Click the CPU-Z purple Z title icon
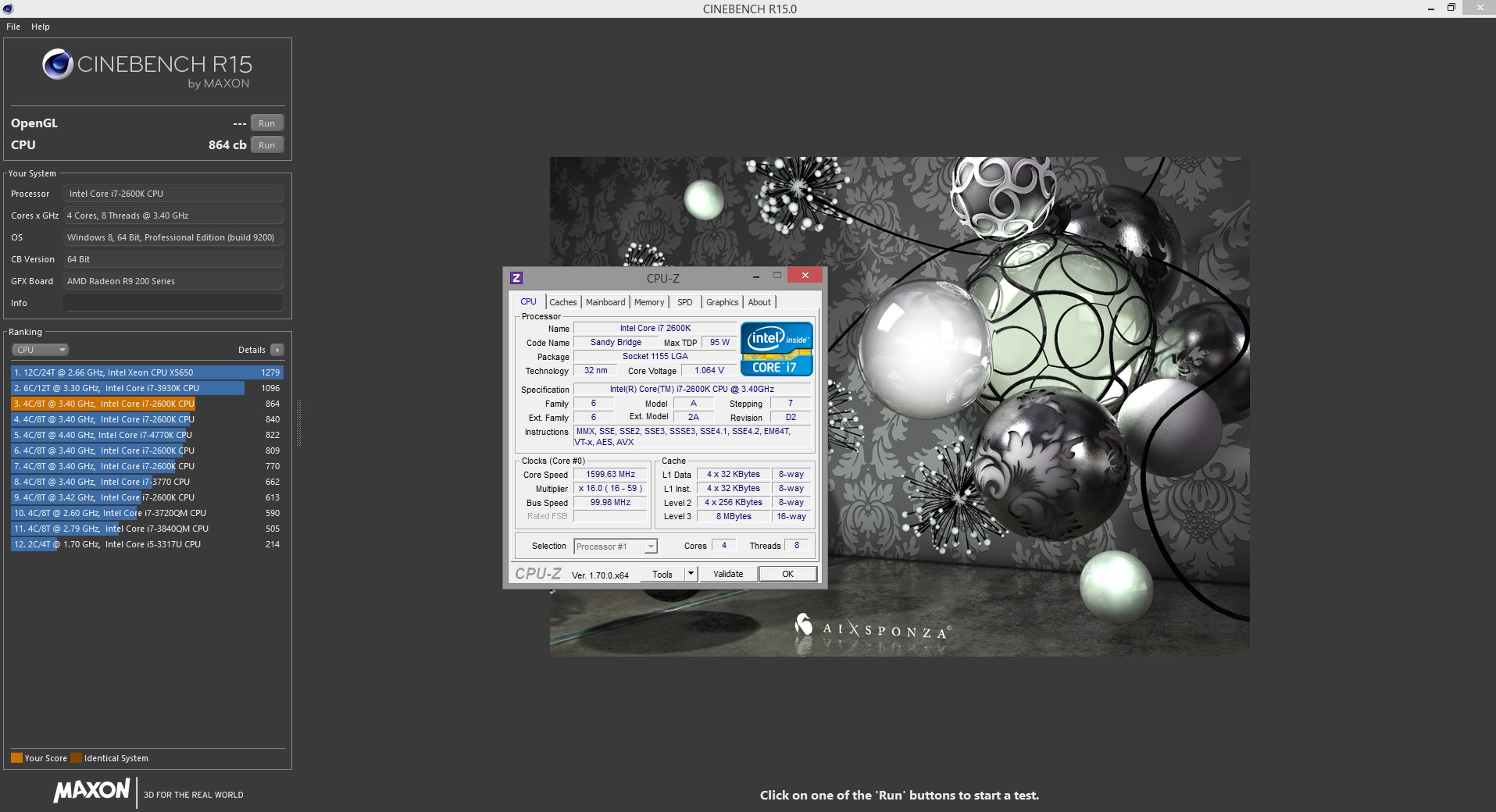The image size is (1496, 812). [516, 278]
